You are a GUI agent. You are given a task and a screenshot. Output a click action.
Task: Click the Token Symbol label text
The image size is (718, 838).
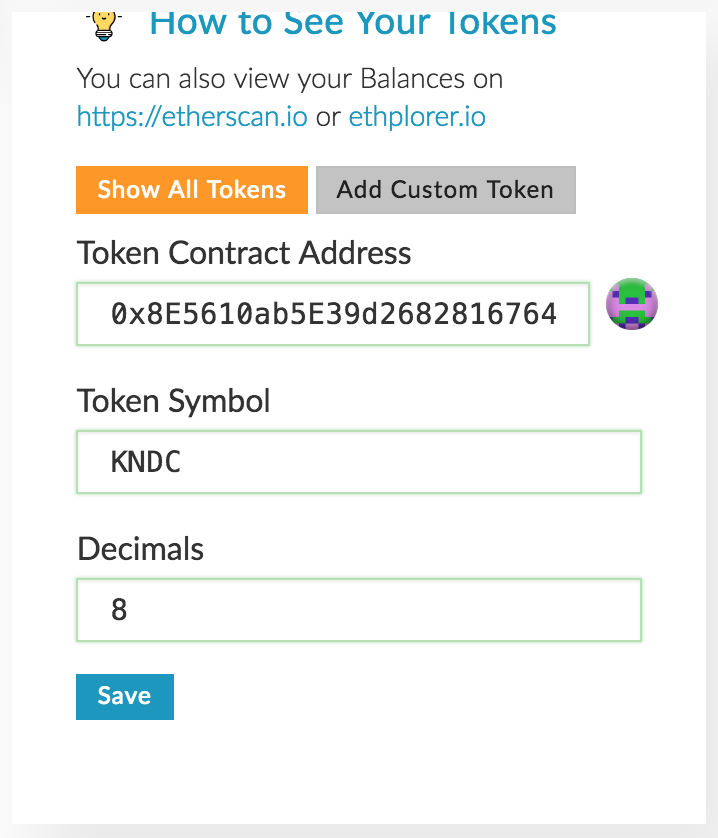click(174, 401)
